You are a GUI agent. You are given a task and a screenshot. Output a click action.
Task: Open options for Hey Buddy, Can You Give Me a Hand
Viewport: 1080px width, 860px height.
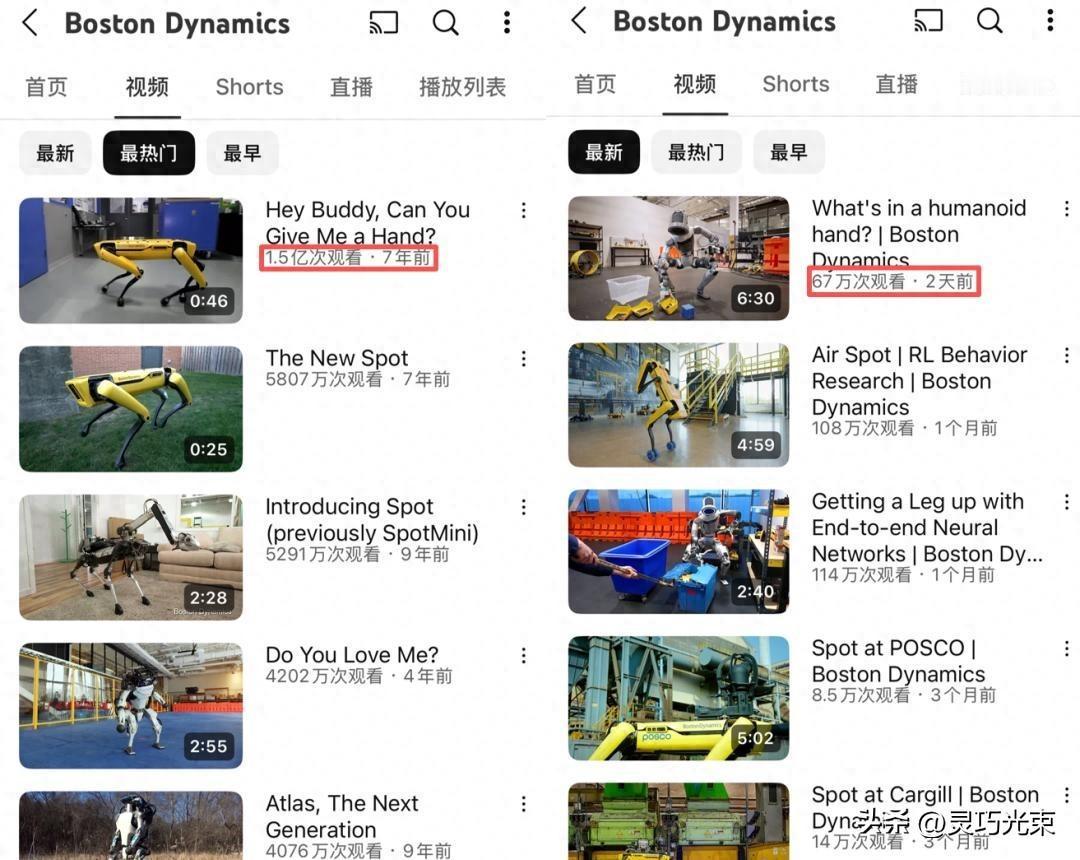pos(523,211)
